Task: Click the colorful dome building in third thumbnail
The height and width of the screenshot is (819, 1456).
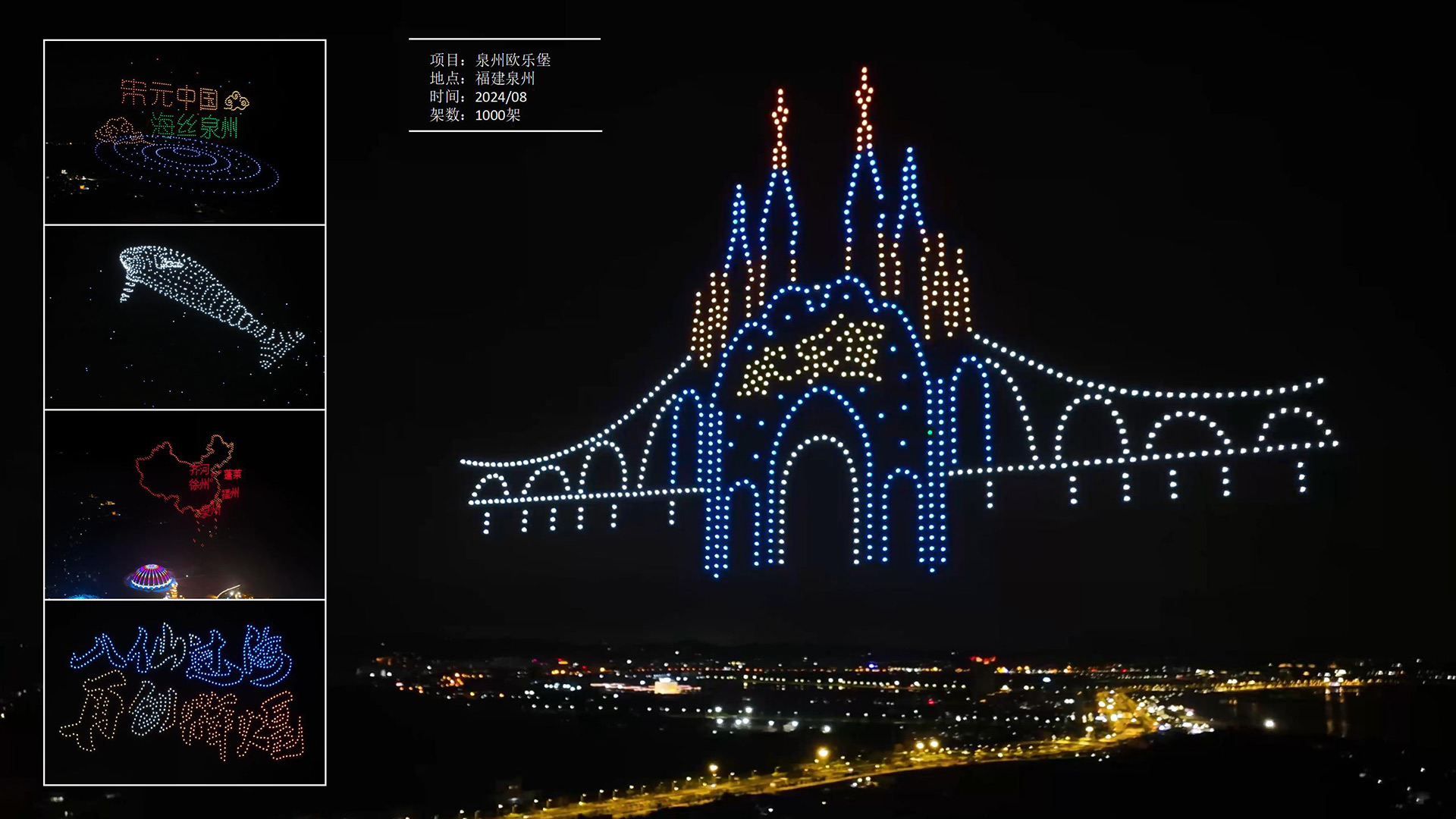Action: click(151, 578)
